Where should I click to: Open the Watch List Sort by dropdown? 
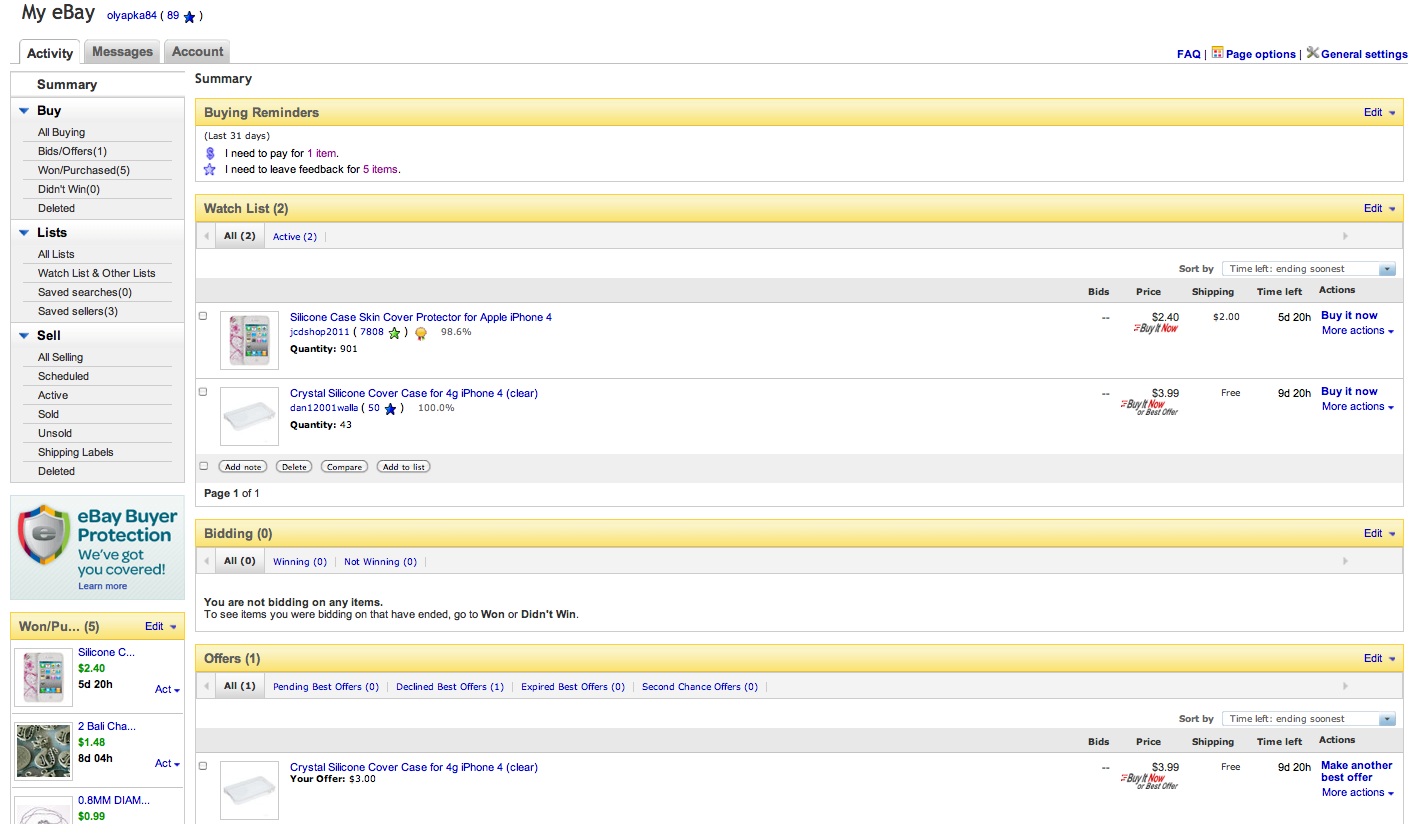tap(1309, 269)
